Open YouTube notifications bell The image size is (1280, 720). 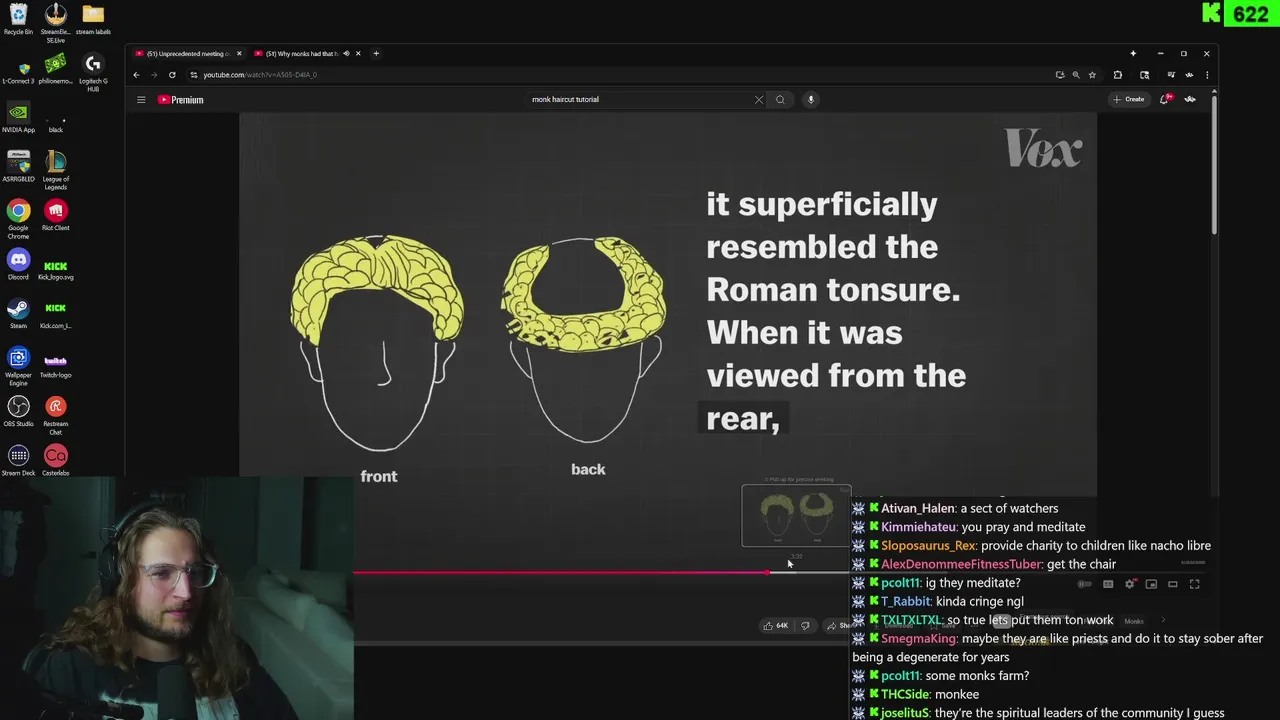coord(1166,99)
